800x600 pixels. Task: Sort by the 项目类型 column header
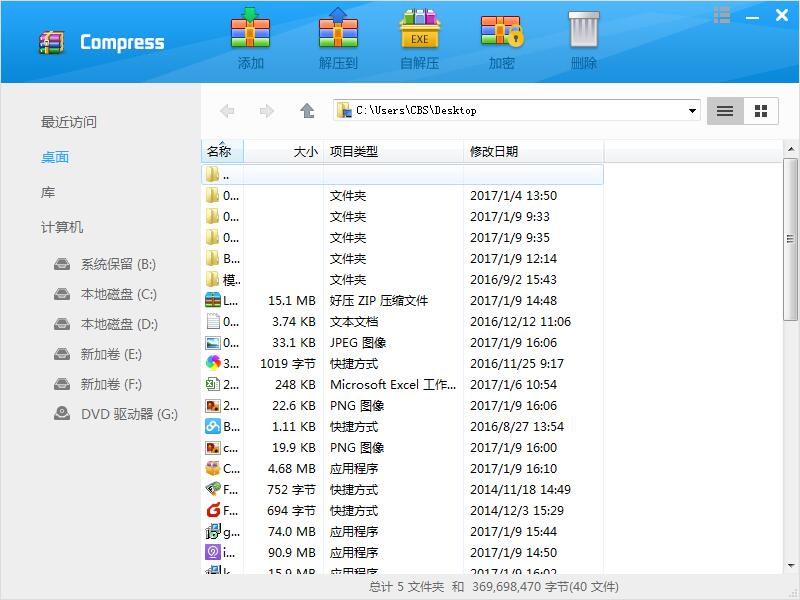[x=393, y=152]
